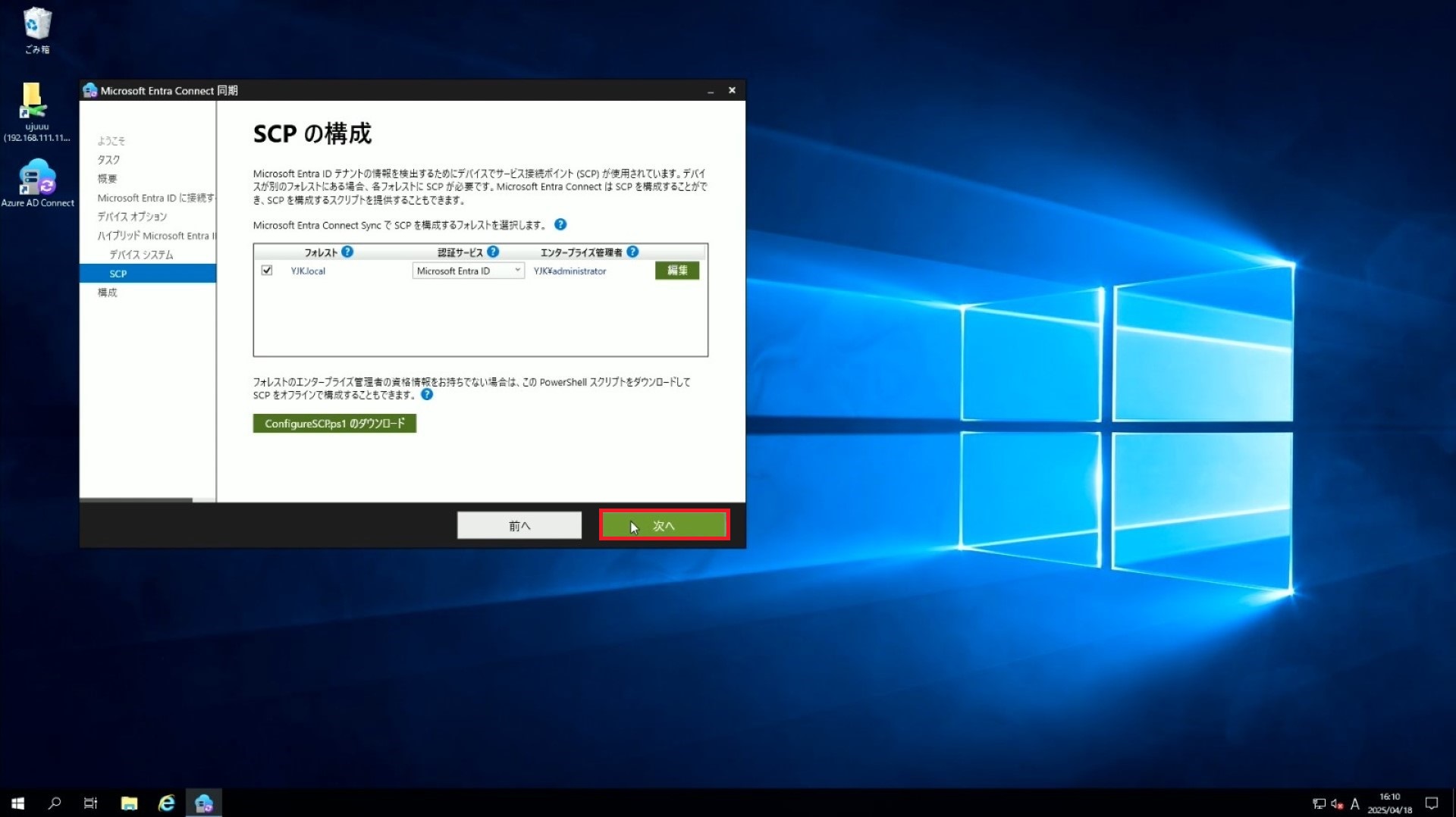The height and width of the screenshot is (817, 1456).
Task: Open the Recycle Bin desktop icon
Action: pyautogui.click(x=36, y=30)
